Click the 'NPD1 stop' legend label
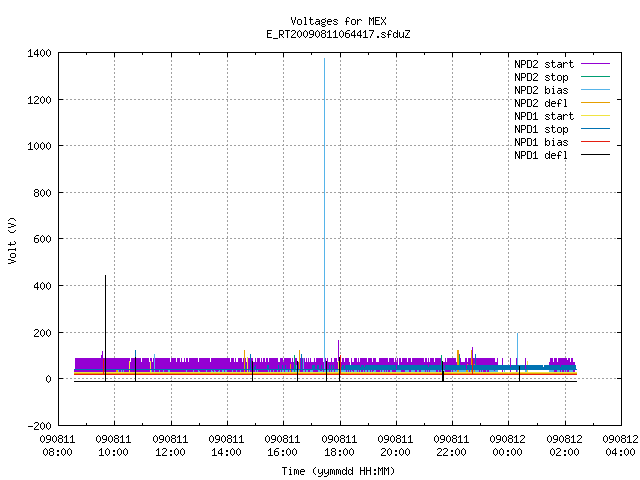Image resolution: width=640 pixels, height=480 pixels. pyautogui.click(x=541, y=129)
